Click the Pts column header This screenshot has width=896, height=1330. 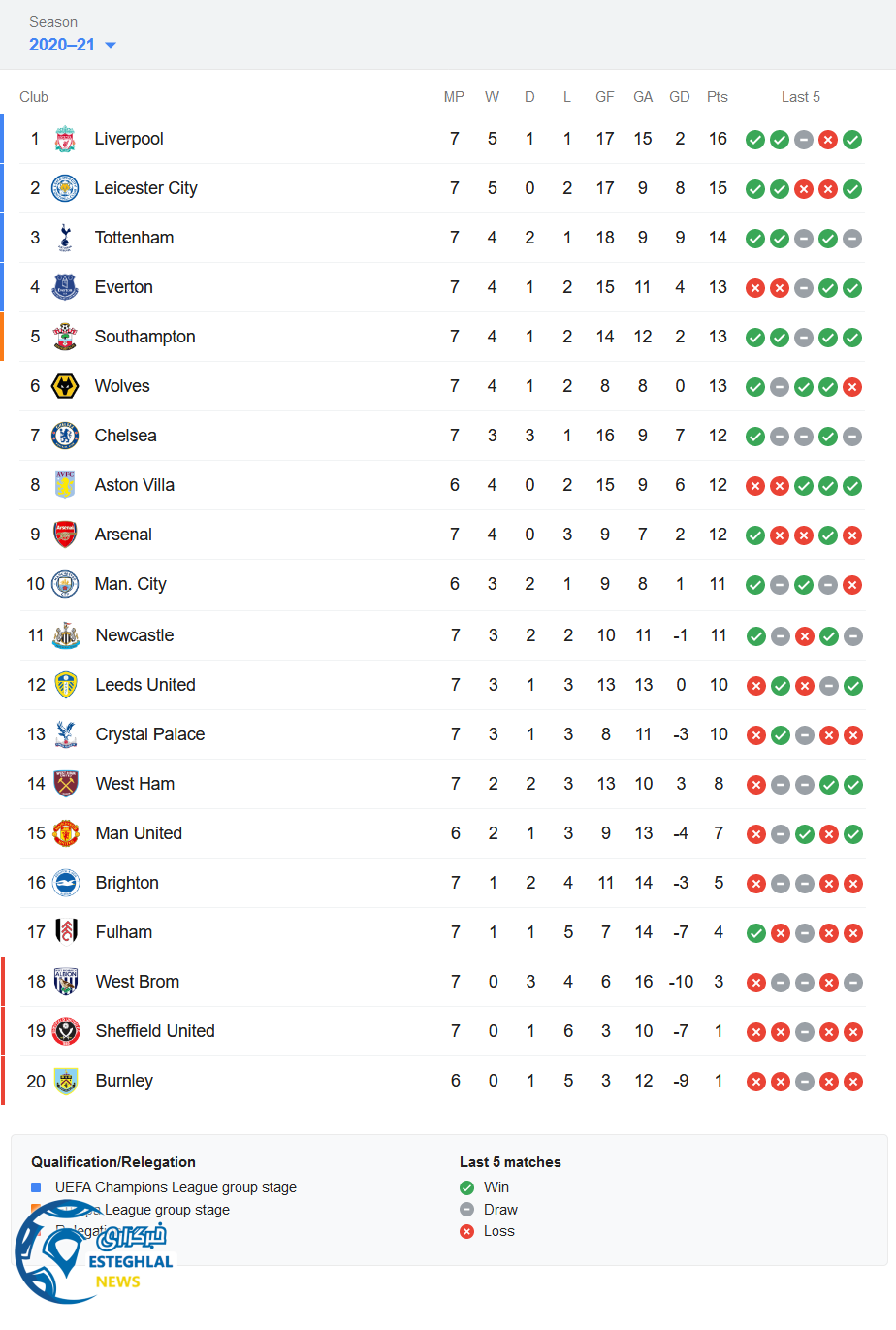718,97
